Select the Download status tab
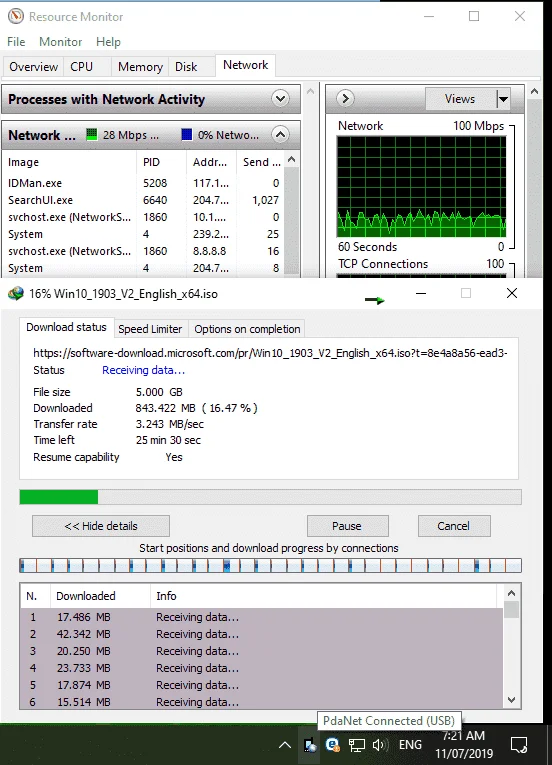 point(66,327)
